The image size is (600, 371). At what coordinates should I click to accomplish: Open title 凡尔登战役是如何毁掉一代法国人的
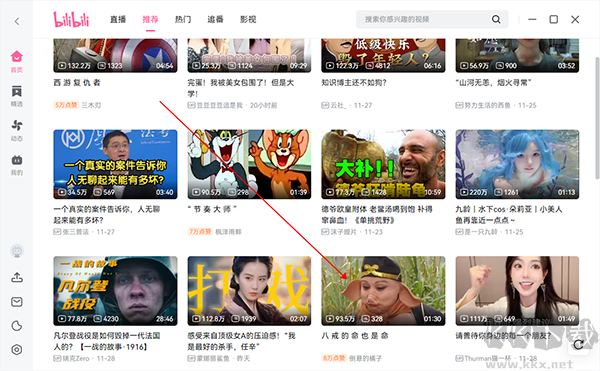(107, 341)
